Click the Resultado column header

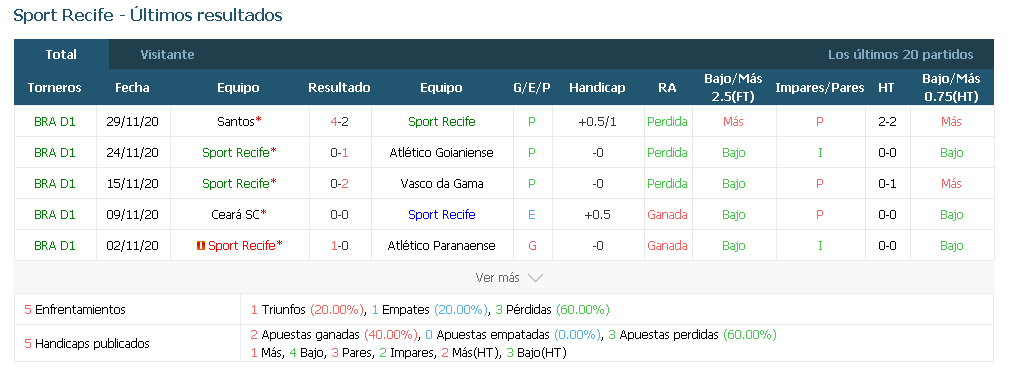(339, 88)
